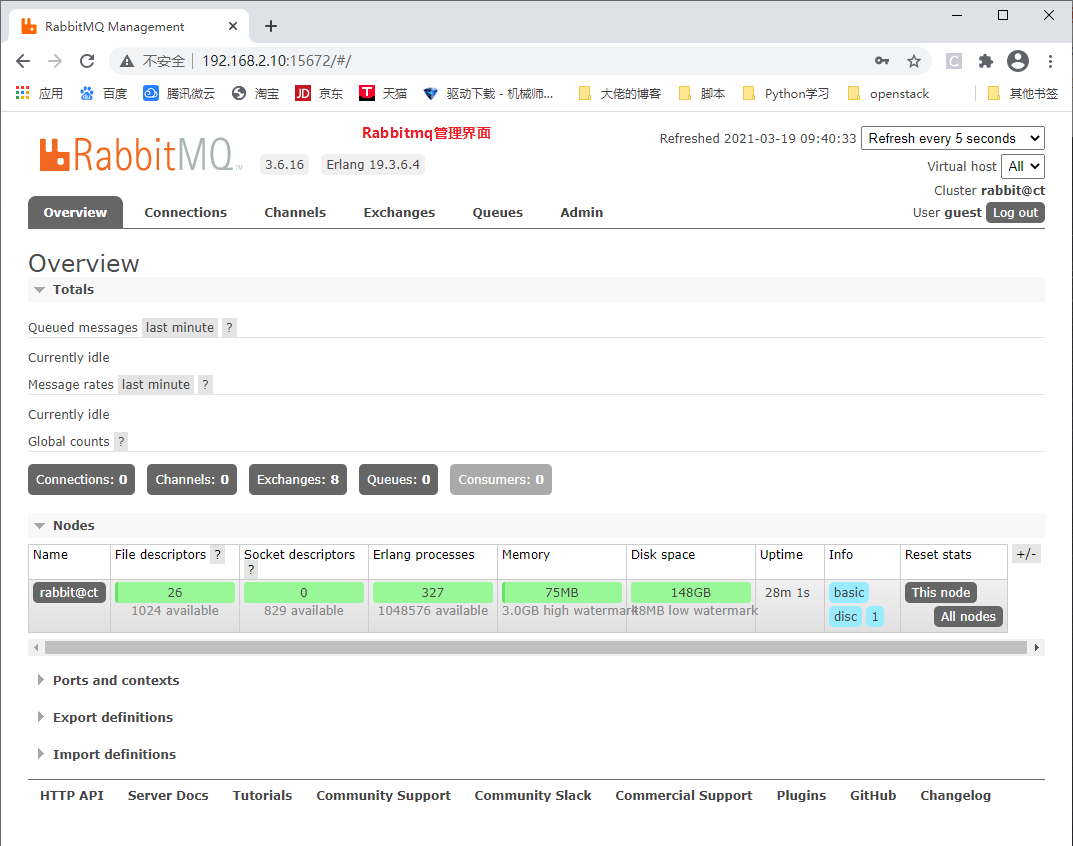Open the 淘宝 bookmark

tap(255, 93)
